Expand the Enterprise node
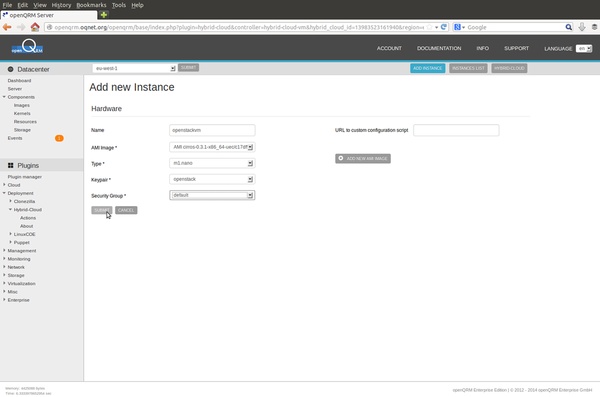 coord(4,300)
